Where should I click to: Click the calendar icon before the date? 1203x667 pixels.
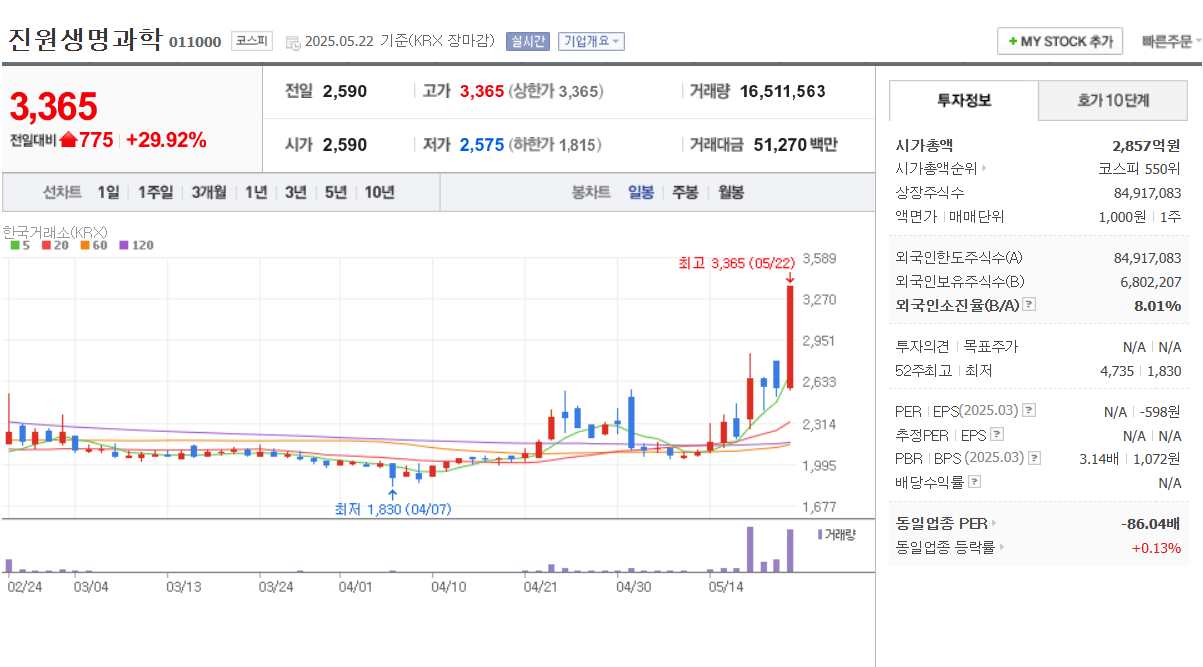coord(292,42)
